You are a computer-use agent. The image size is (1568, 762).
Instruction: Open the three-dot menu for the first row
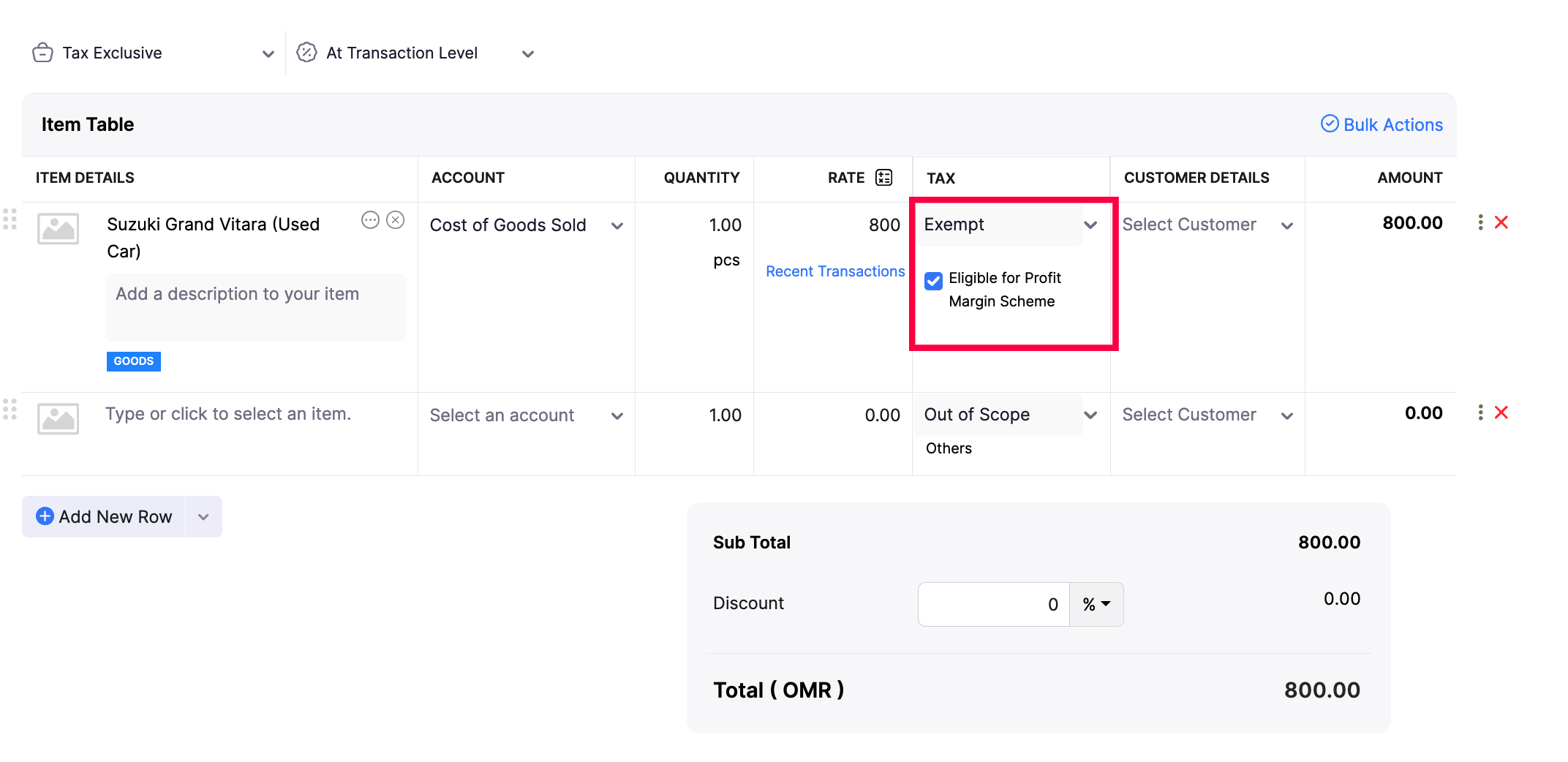coord(1480,222)
